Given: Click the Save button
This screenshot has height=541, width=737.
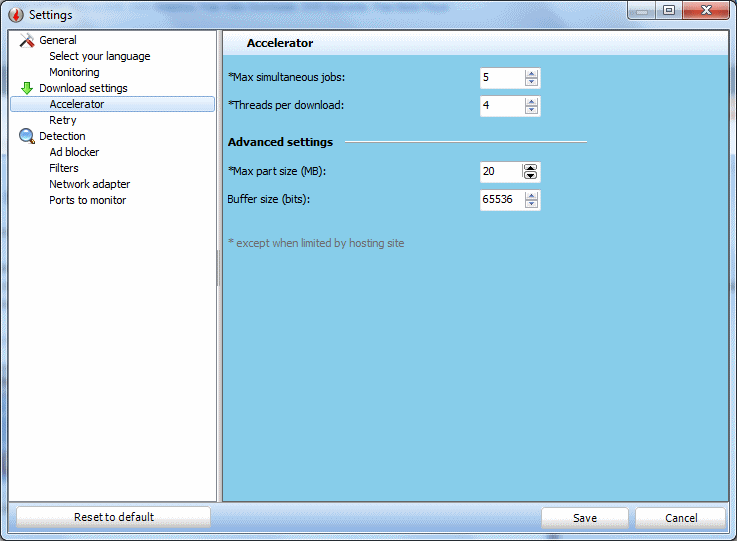Looking at the screenshot, I should (585, 518).
